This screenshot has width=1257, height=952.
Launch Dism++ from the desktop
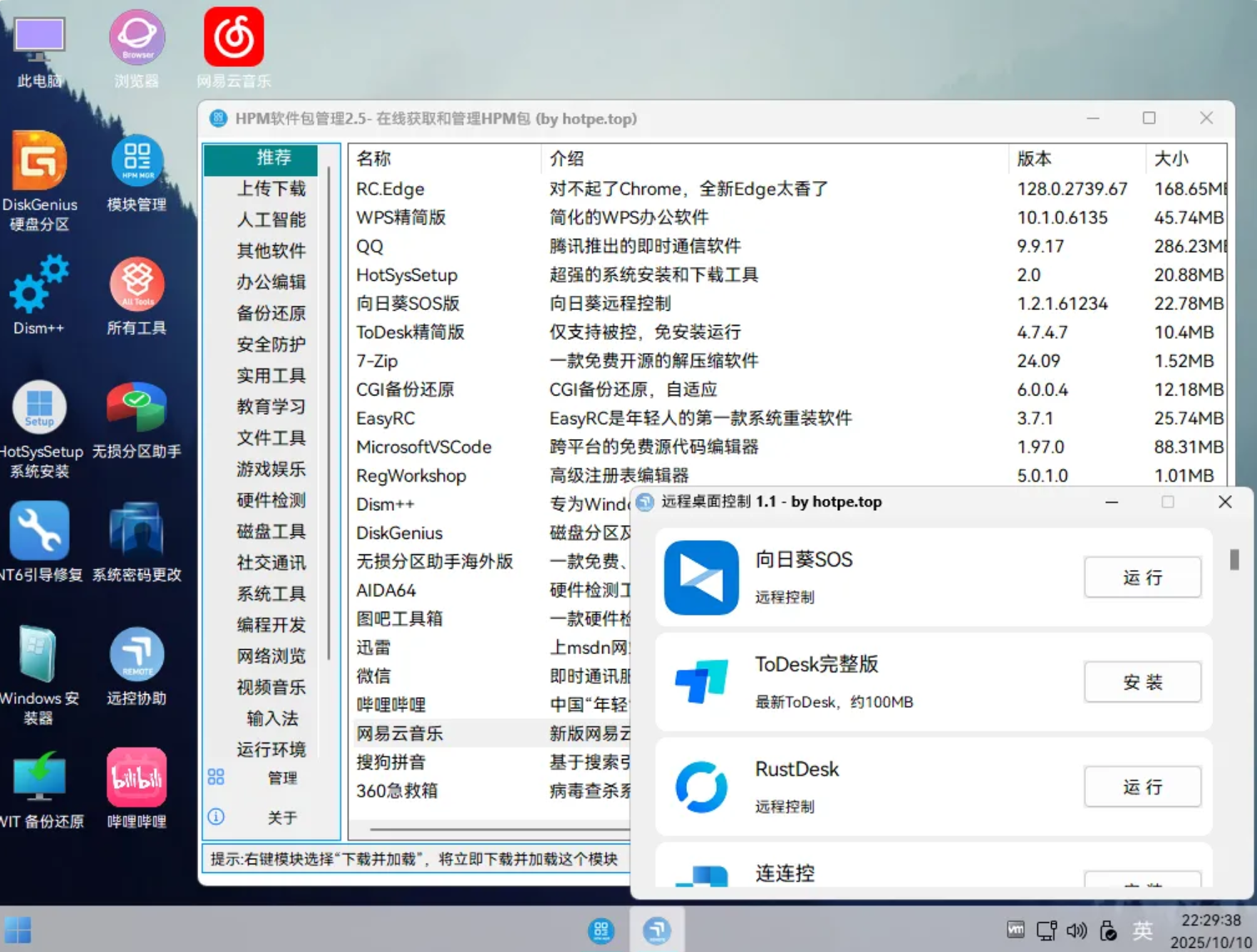pos(39,285)
